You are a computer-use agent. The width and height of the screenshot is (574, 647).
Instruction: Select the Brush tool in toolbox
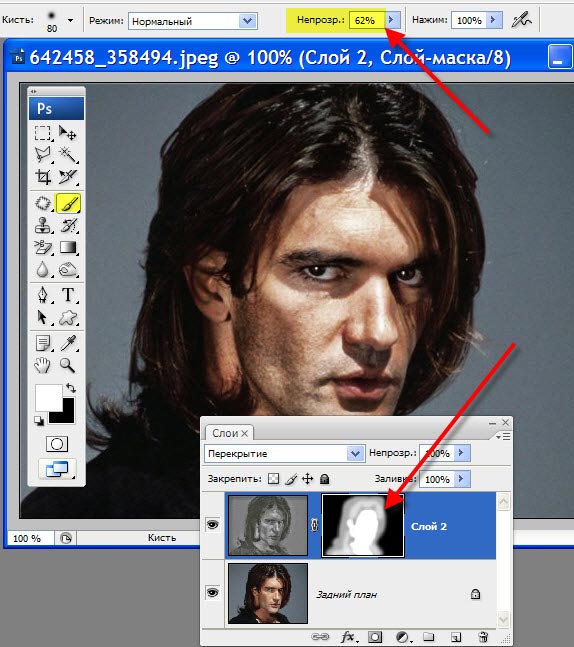point(68,203)
